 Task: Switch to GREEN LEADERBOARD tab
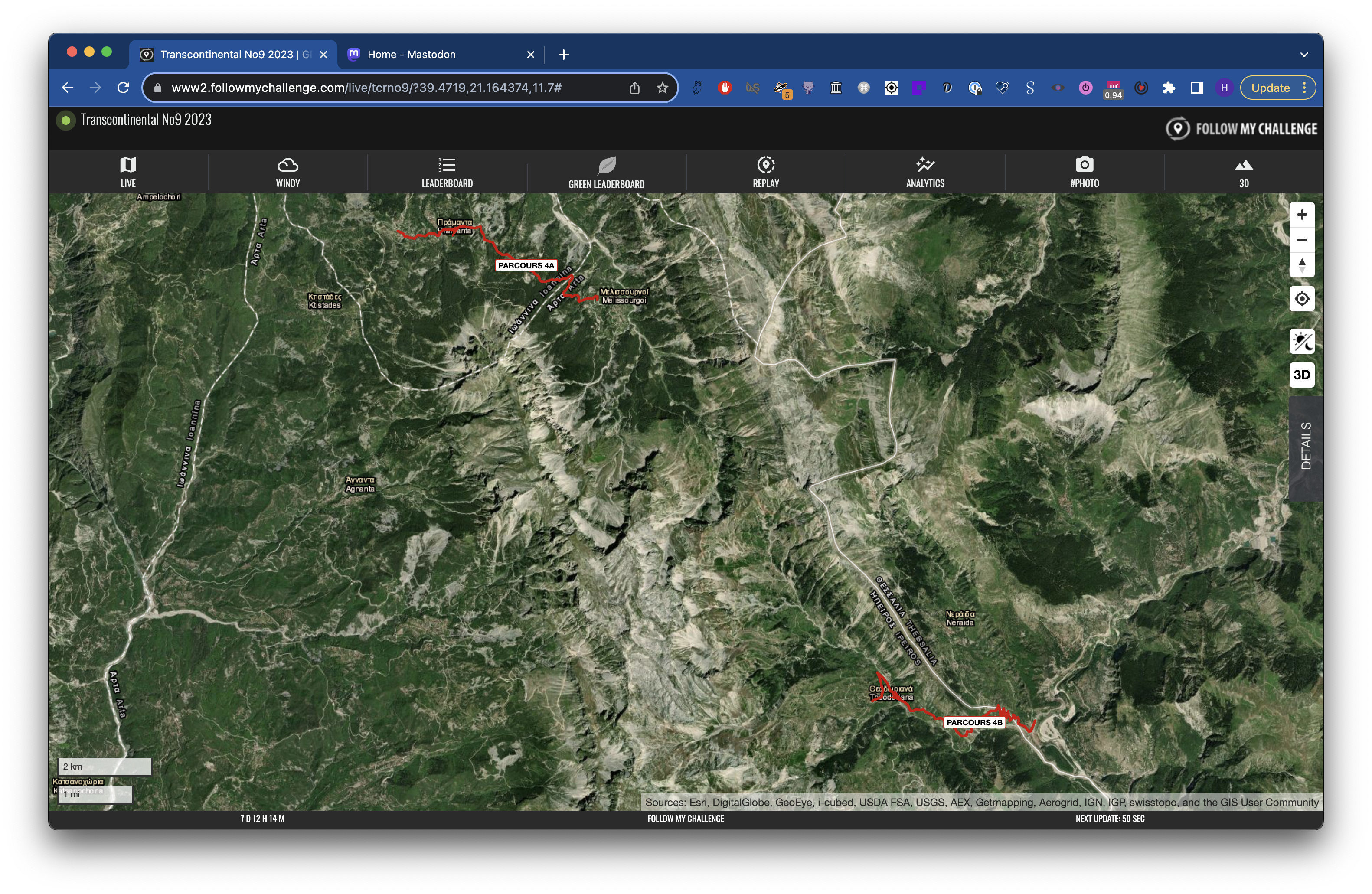click(x=607, y=172)
